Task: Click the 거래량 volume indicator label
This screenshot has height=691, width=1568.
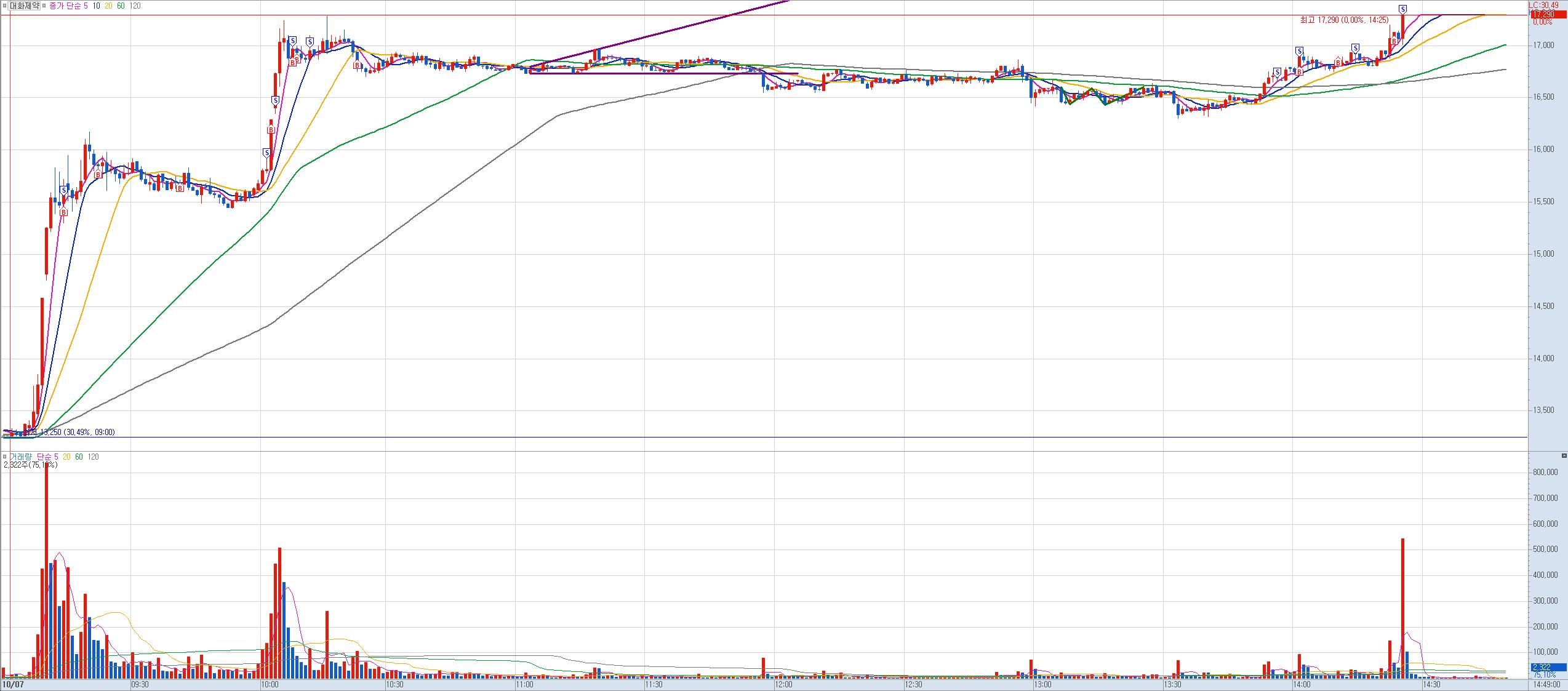Action: tap(21, 457)
